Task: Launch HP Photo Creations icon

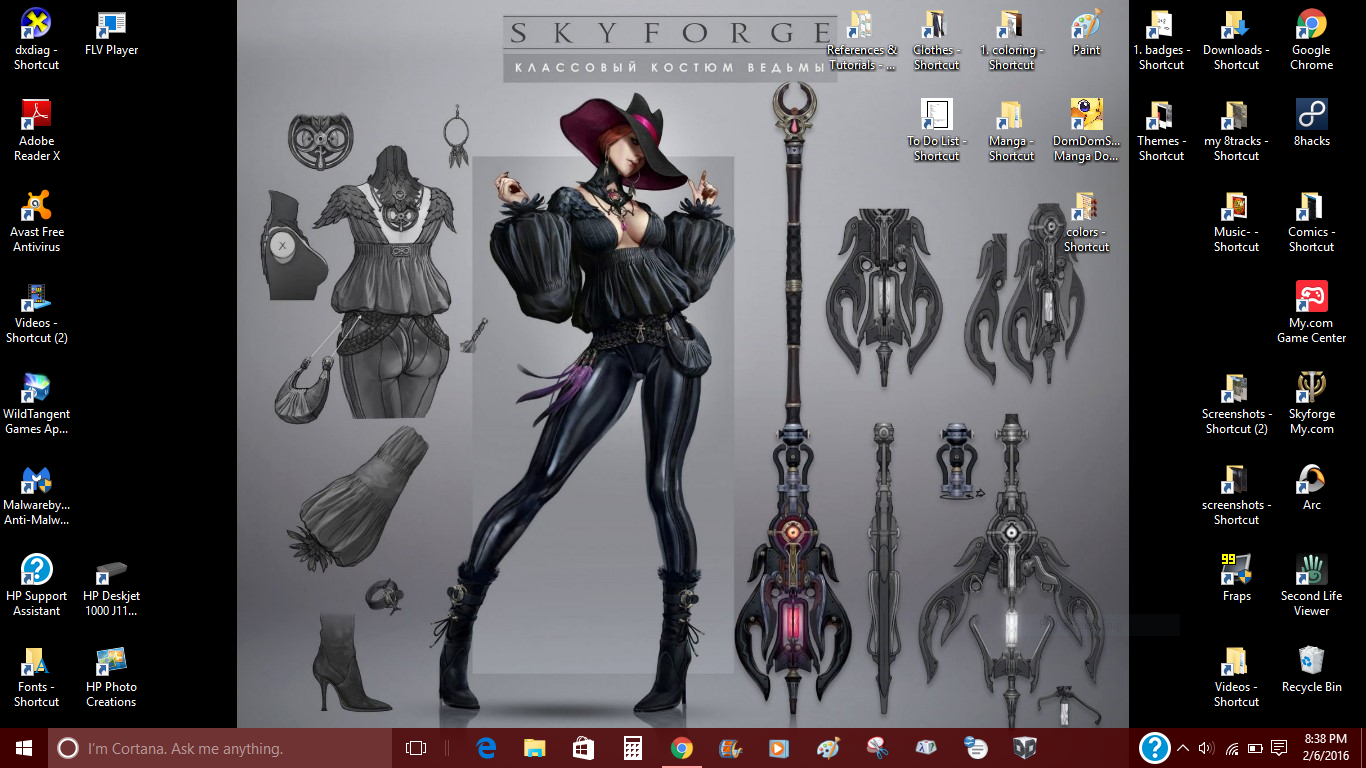Action: coord(111,677)
